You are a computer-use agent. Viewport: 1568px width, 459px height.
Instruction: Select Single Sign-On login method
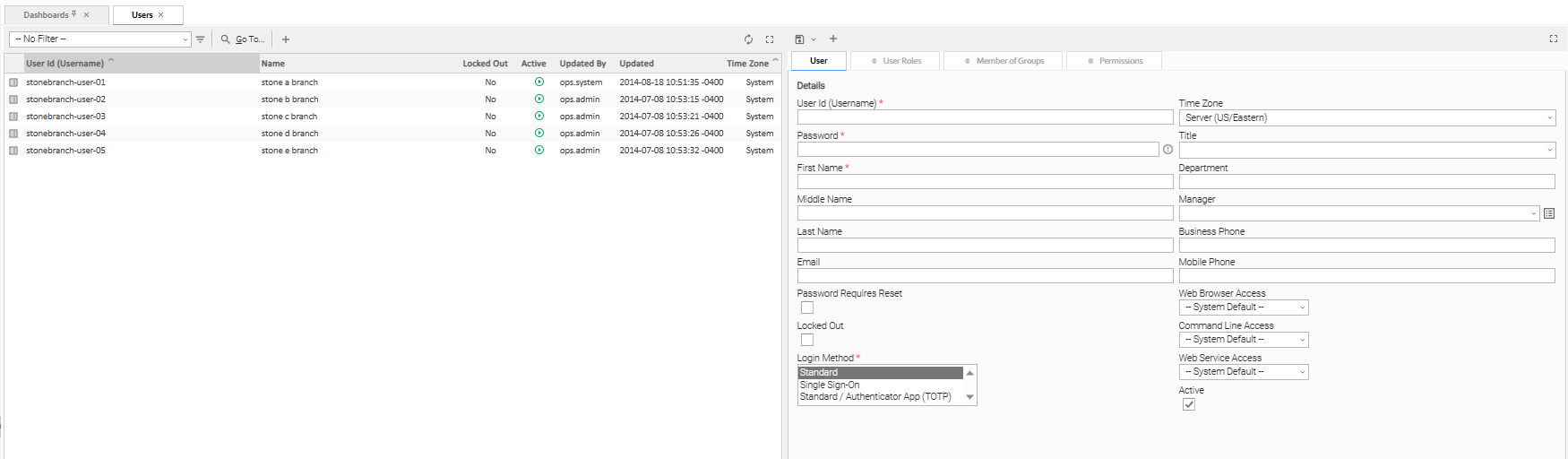[x=830, y=385]
